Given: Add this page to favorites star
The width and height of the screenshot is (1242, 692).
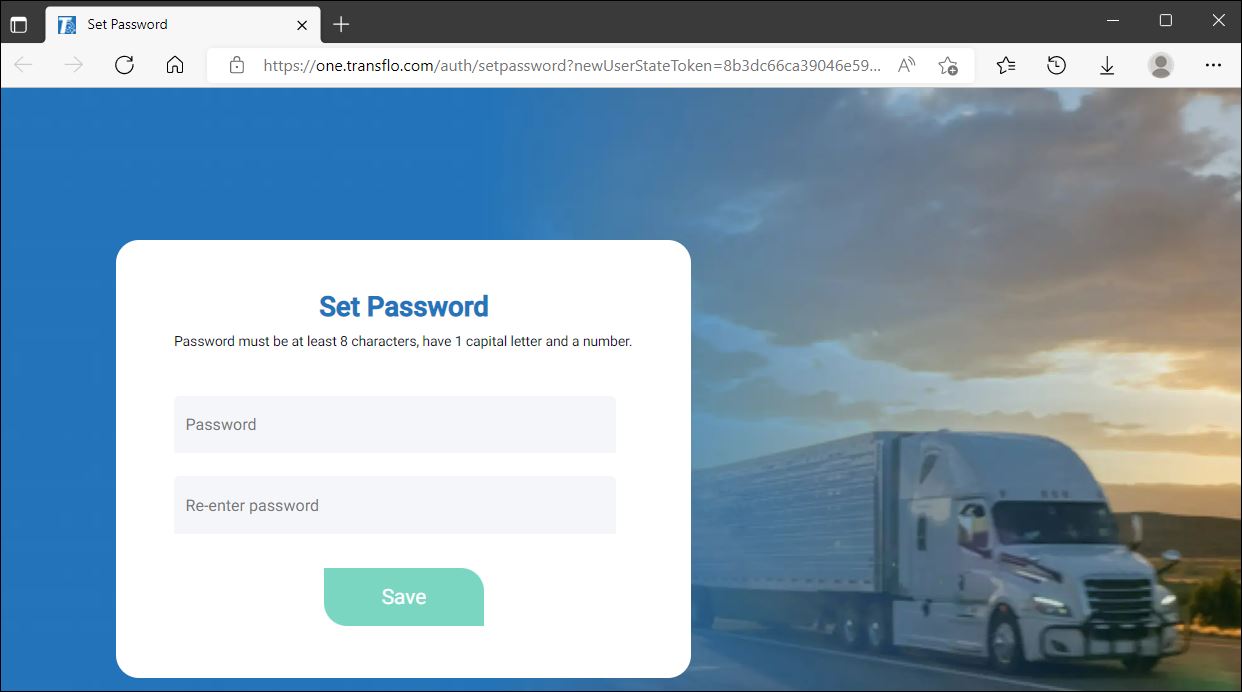Looking at the screenshot, I should click(x=948, y=65).
